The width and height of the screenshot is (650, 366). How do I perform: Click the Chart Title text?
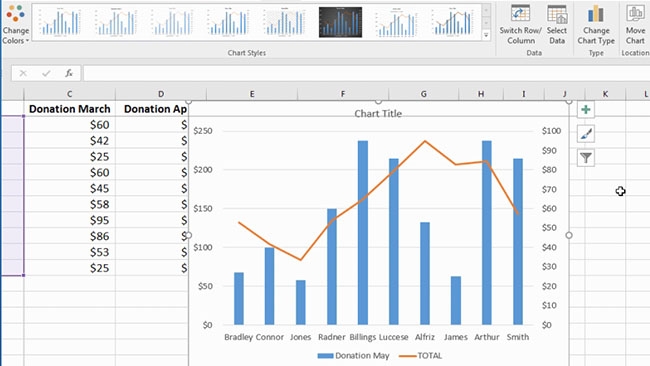378,114
